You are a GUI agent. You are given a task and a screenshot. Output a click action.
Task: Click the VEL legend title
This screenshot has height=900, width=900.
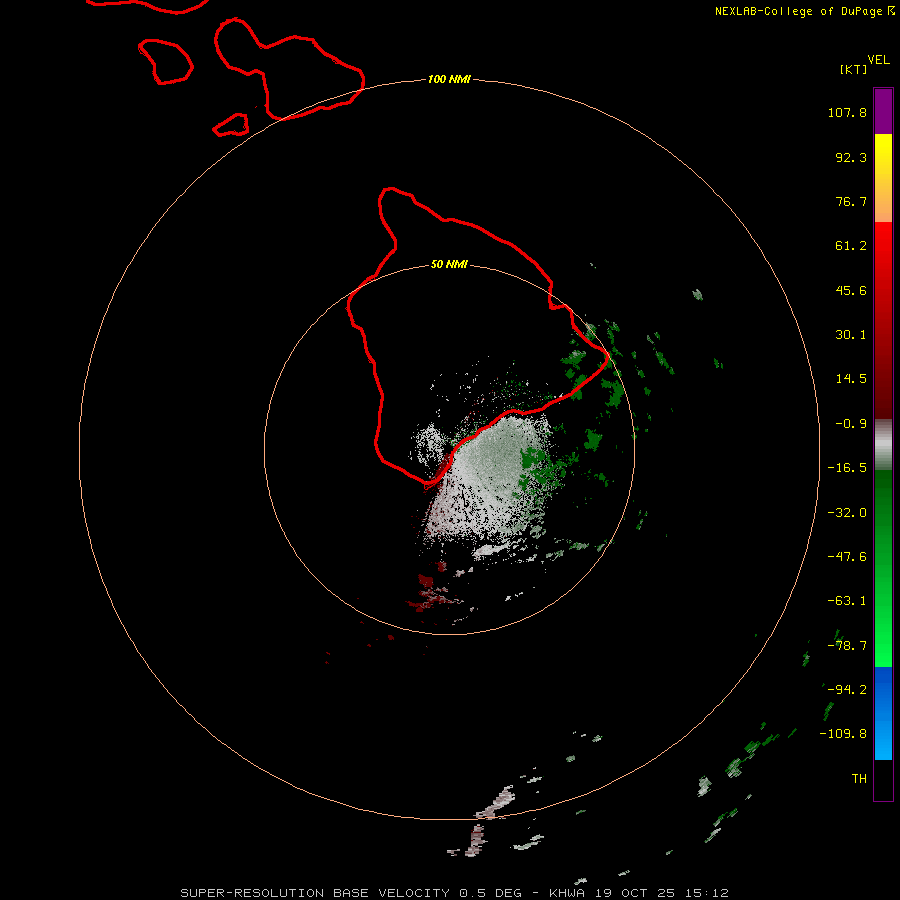coord(878,60)
